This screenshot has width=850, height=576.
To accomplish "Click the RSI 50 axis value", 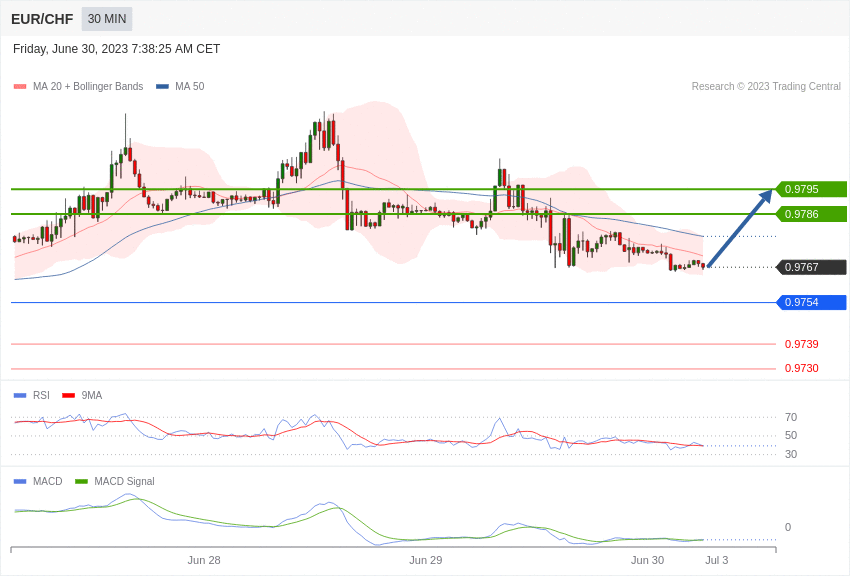I will (791, 435).
